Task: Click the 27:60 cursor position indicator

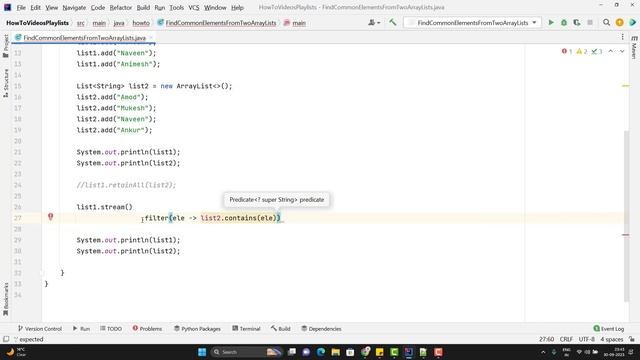Action: [546, 339]
